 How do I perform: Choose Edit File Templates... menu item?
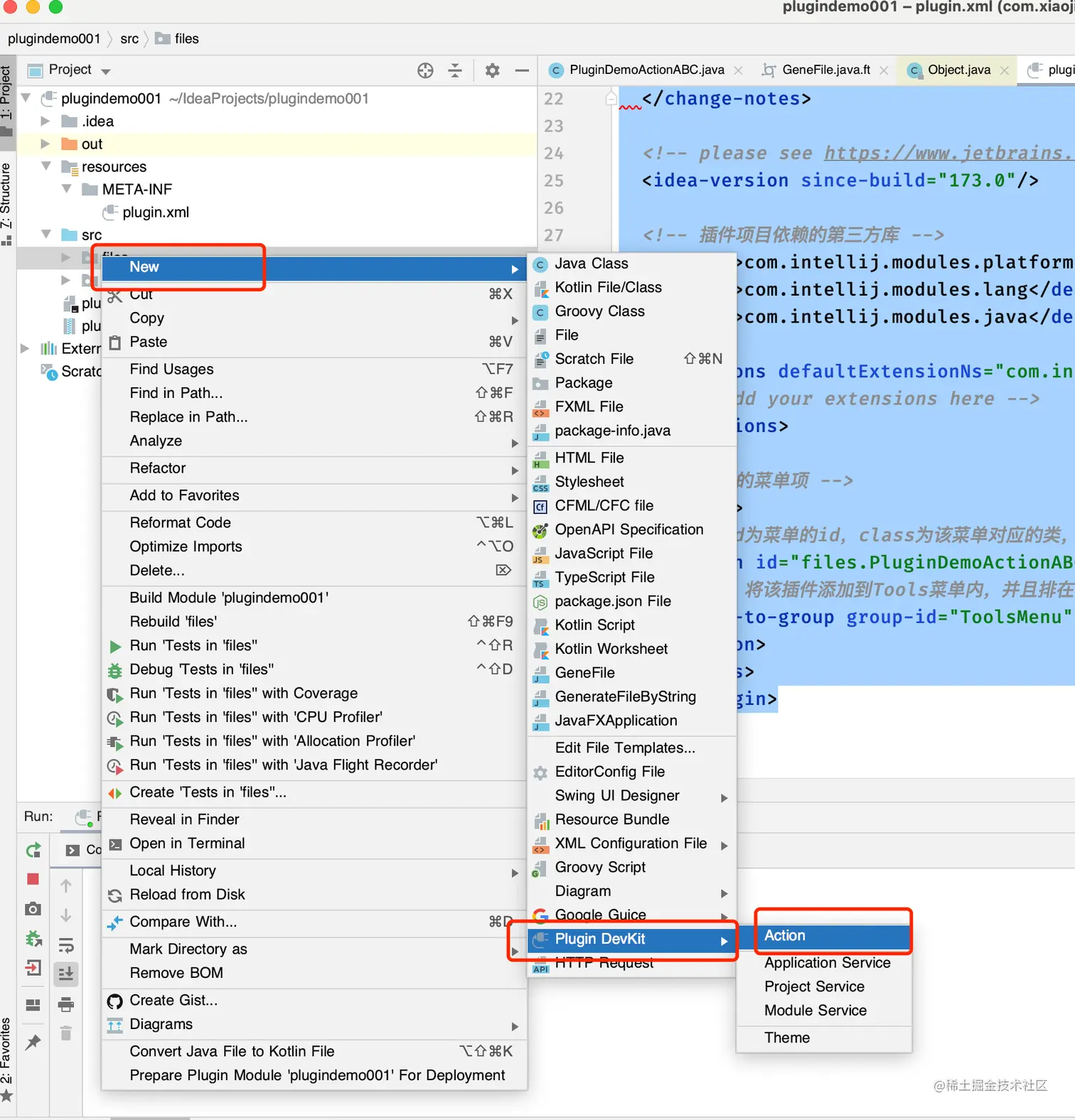click(631, 748)
